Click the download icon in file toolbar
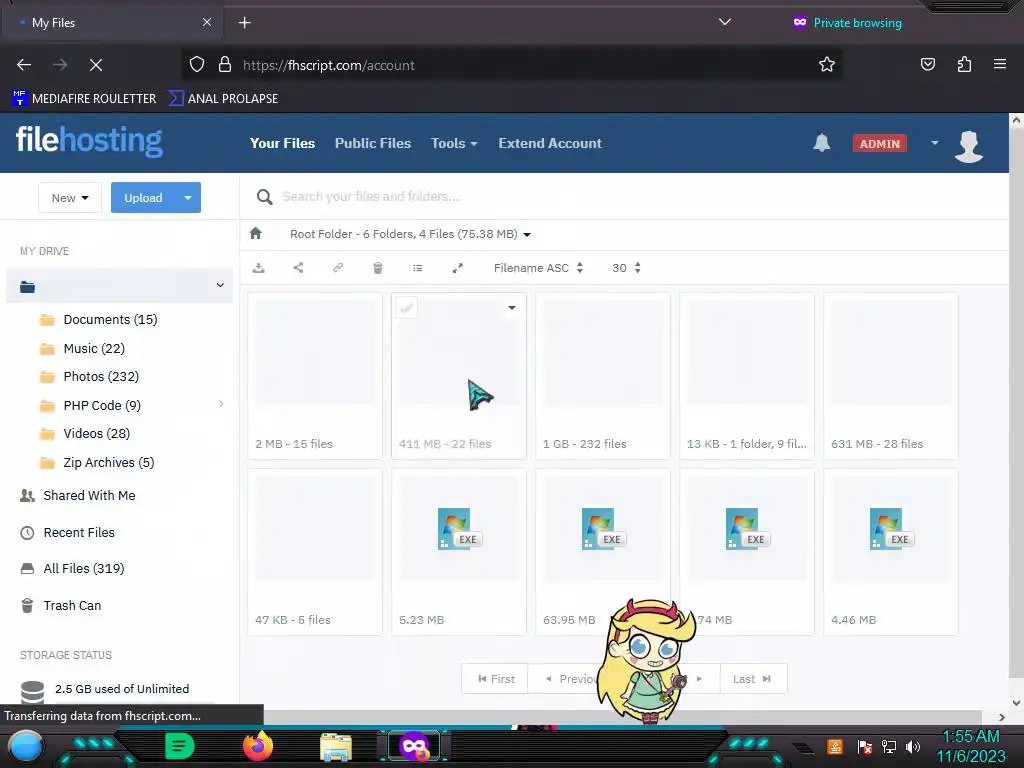Viewport: 1024px width, 768px height. (259, 268)
